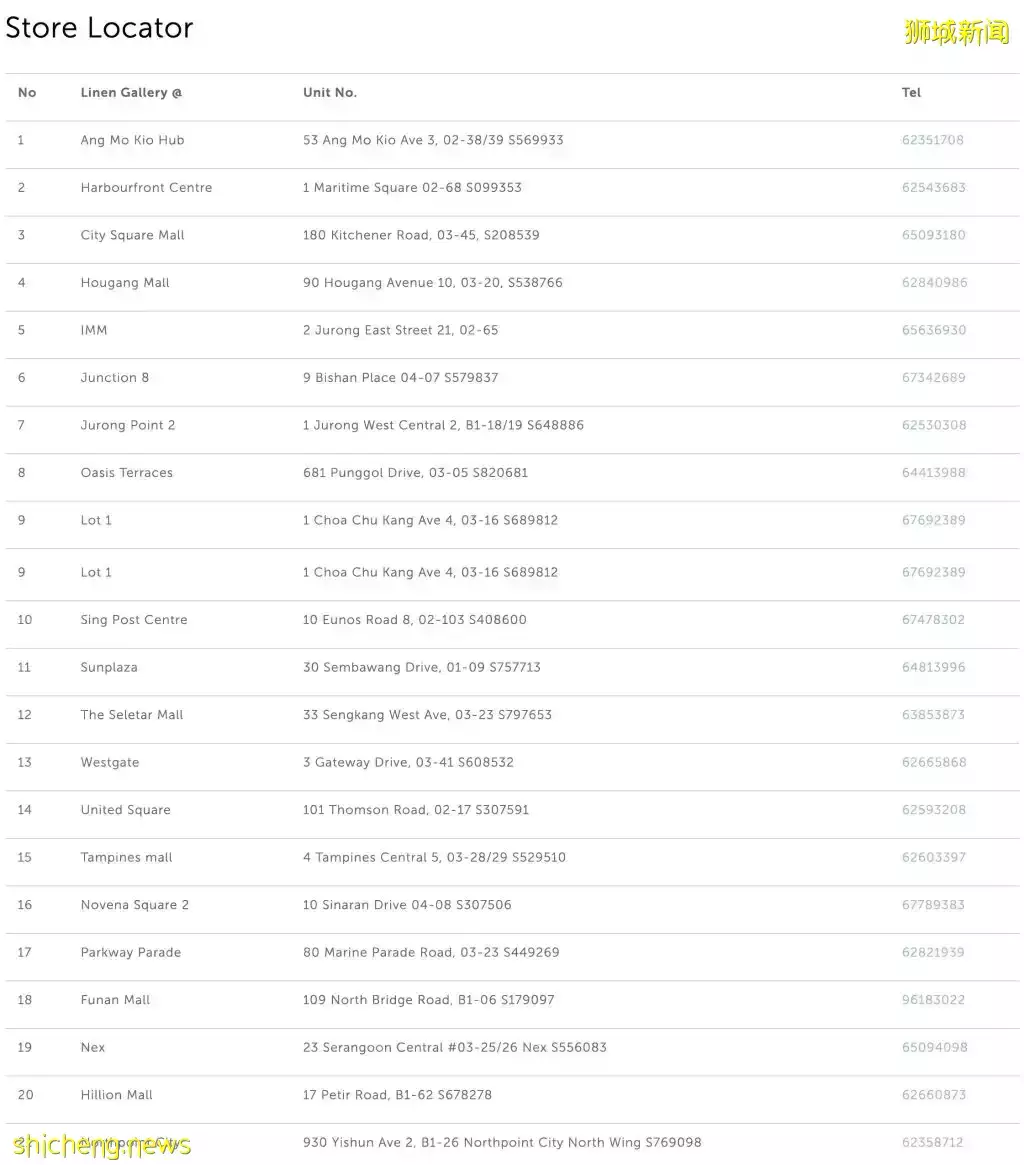The height and width of the screenshot is (1165, 1024).
Task: Select the Parkway Parade address text
Action: point(431,953)
